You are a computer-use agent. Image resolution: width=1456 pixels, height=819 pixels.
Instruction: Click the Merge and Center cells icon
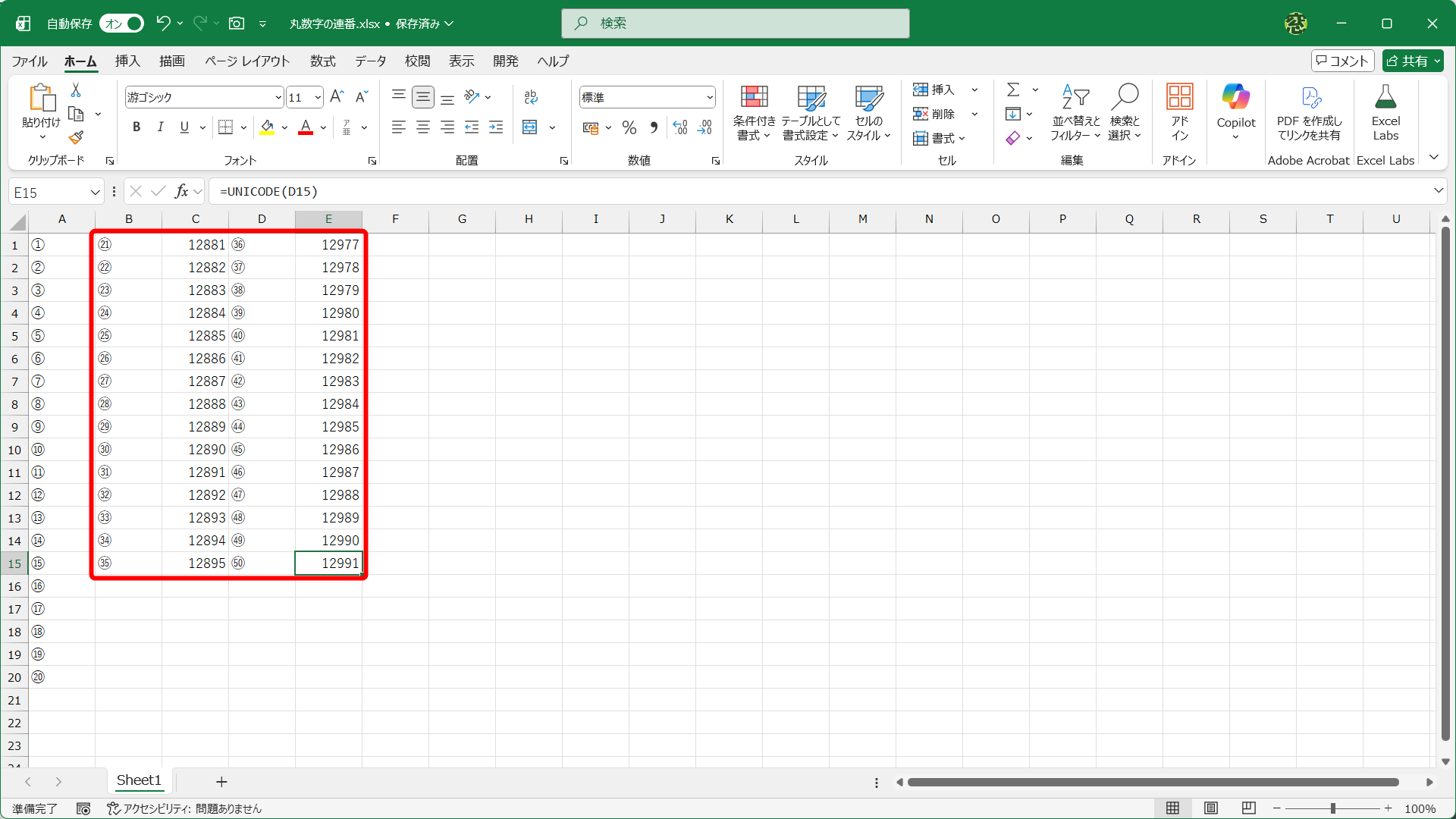530,127
